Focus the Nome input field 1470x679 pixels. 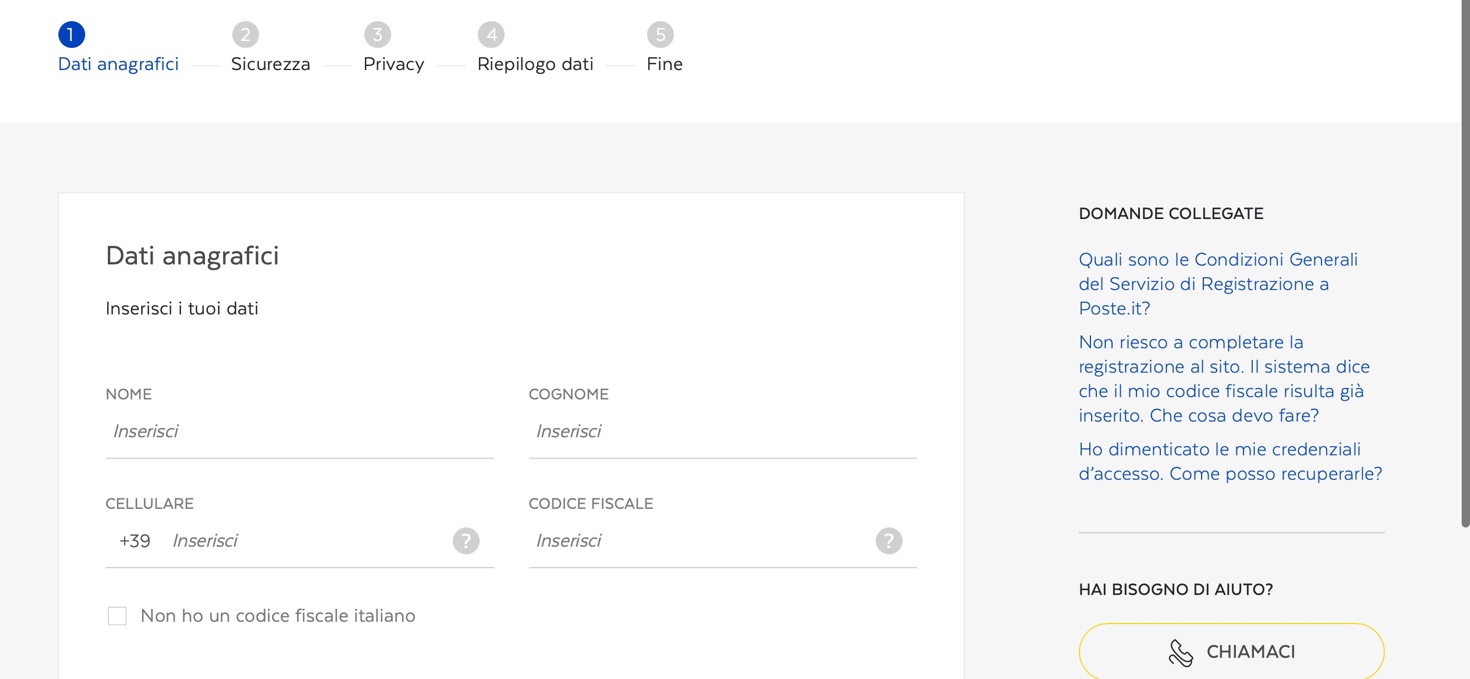299,432
